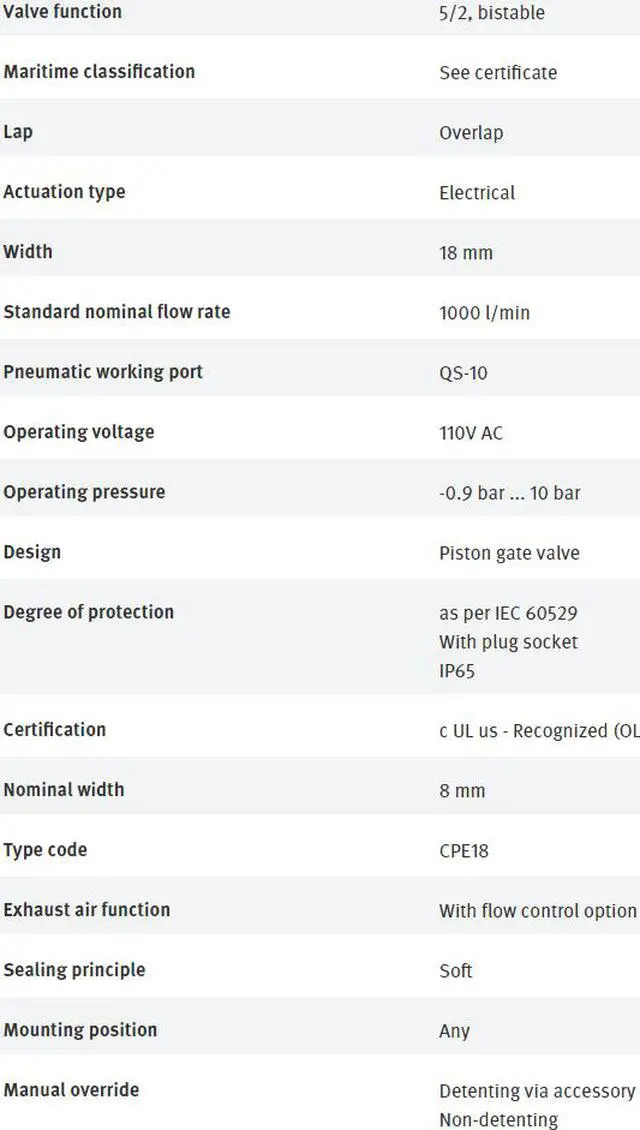
Task: Click the "IP65" protection rating text
Action: (x=457, y=671)
